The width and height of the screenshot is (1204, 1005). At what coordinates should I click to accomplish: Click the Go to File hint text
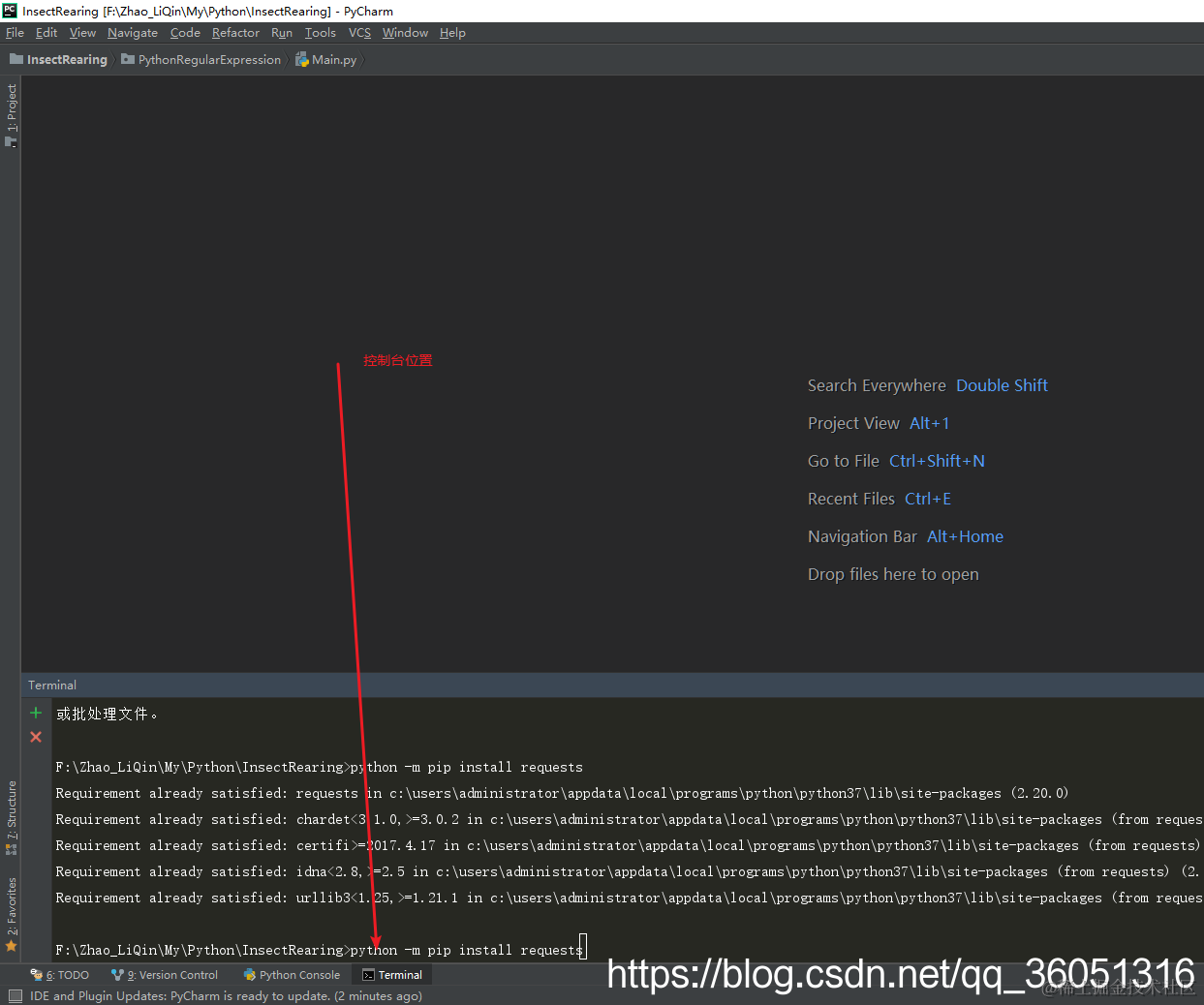pyautogui.click(x=844, y=461)
